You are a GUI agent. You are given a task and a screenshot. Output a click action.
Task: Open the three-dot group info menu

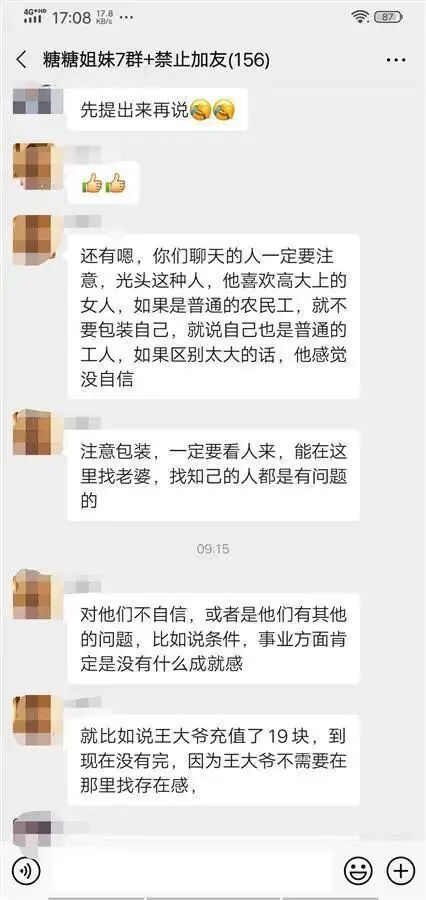tap(396, 60)
